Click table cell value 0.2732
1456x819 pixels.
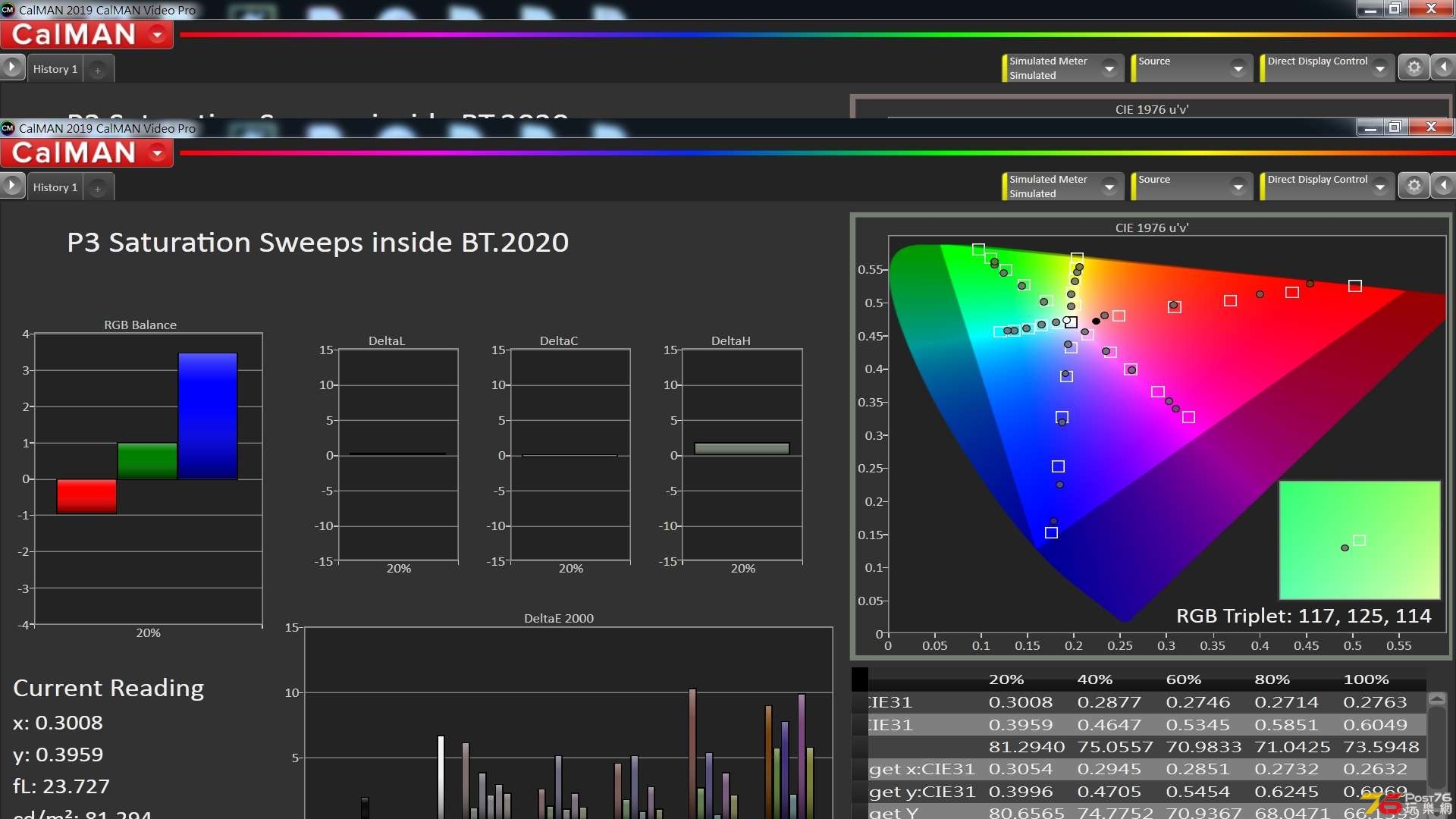pos(1287,769)
